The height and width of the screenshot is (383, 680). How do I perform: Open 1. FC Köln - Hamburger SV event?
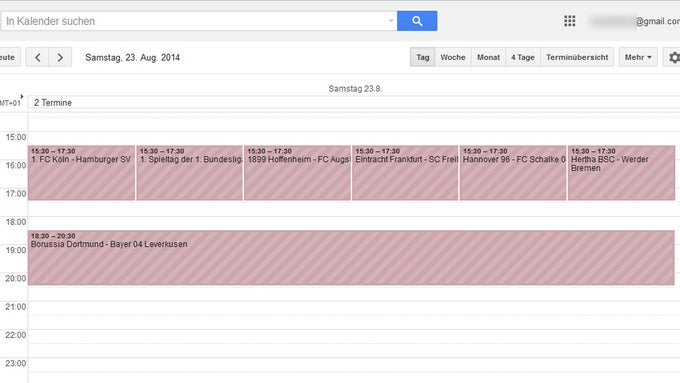point(82,173)
